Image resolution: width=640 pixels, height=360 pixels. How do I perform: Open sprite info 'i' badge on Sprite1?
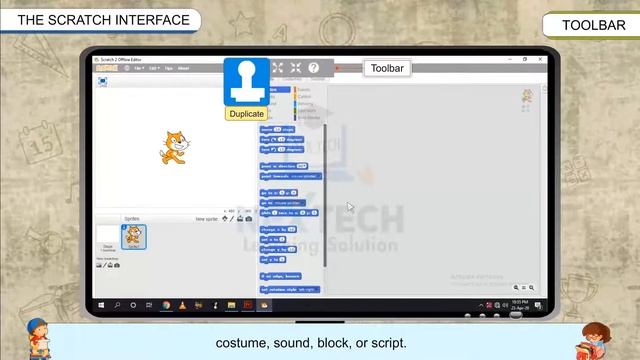click(124, 227)
